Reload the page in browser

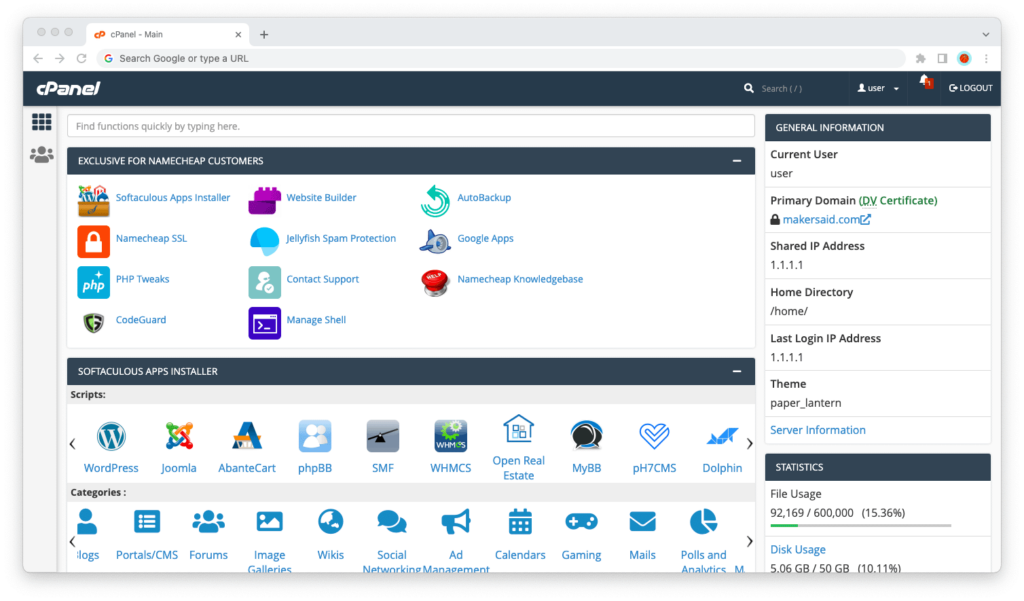(82, 58)
